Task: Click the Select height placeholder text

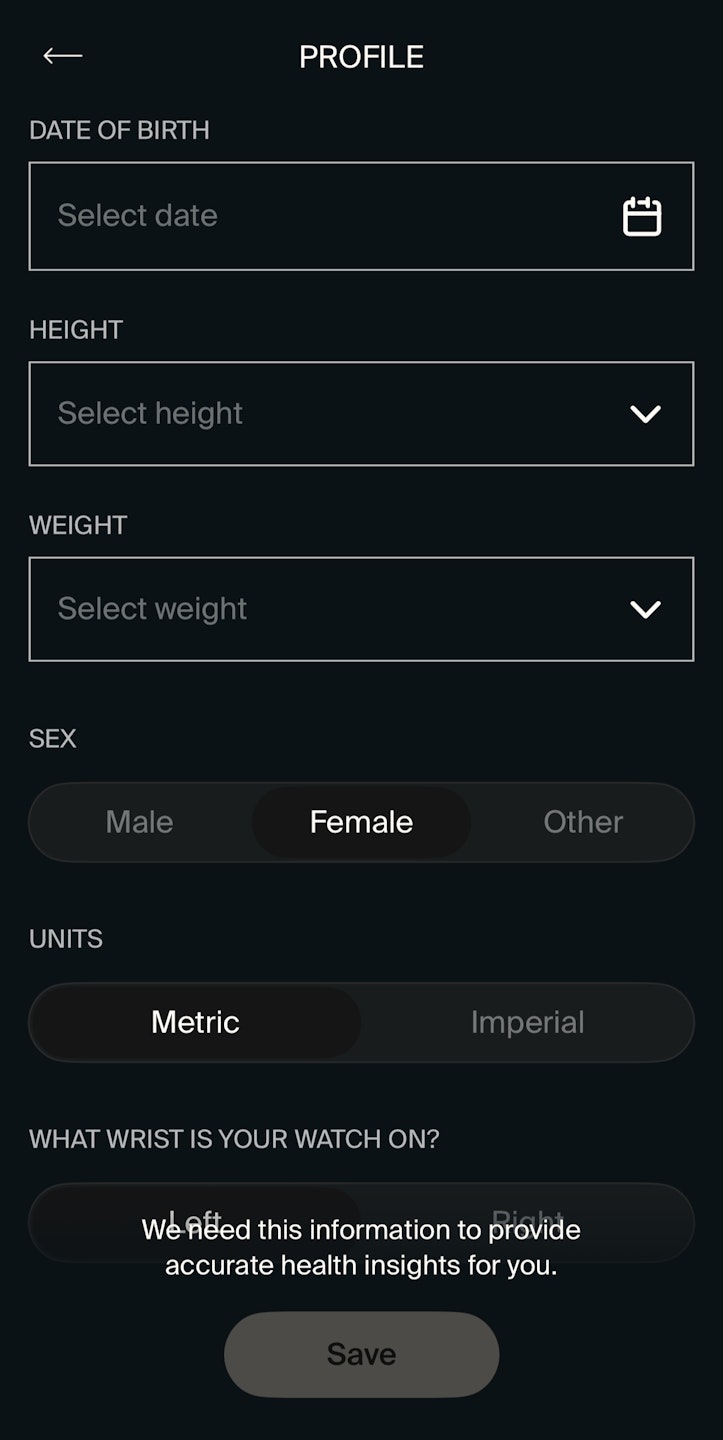Action: point(150,414)
